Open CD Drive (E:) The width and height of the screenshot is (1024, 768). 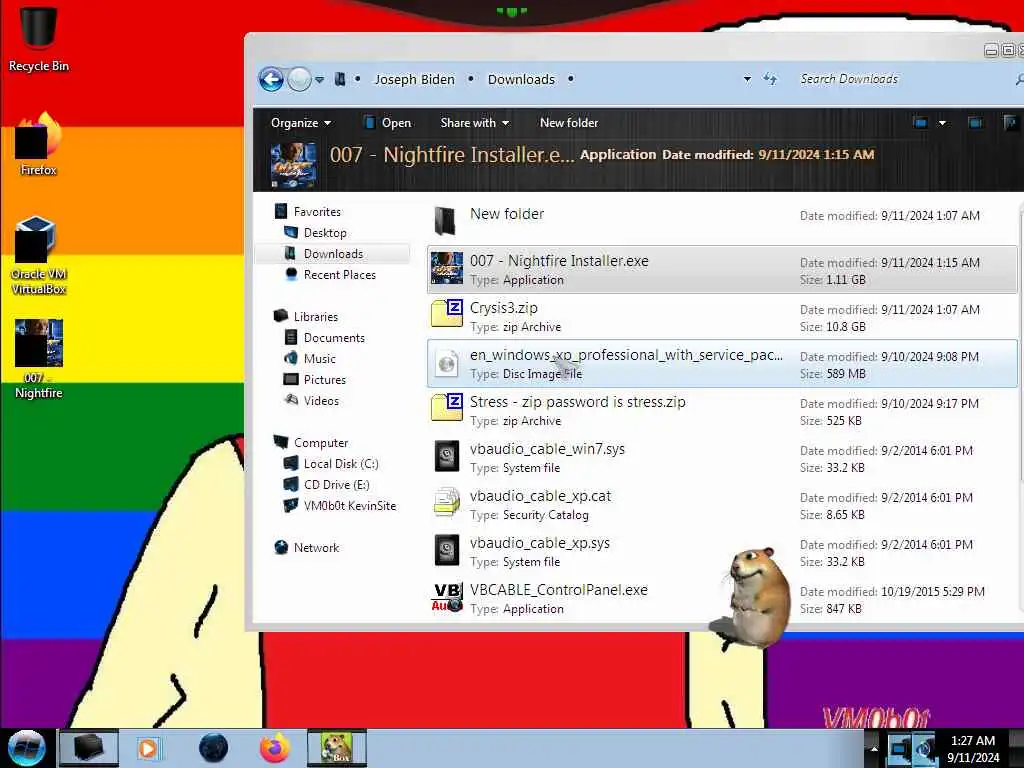coord(327,485)
